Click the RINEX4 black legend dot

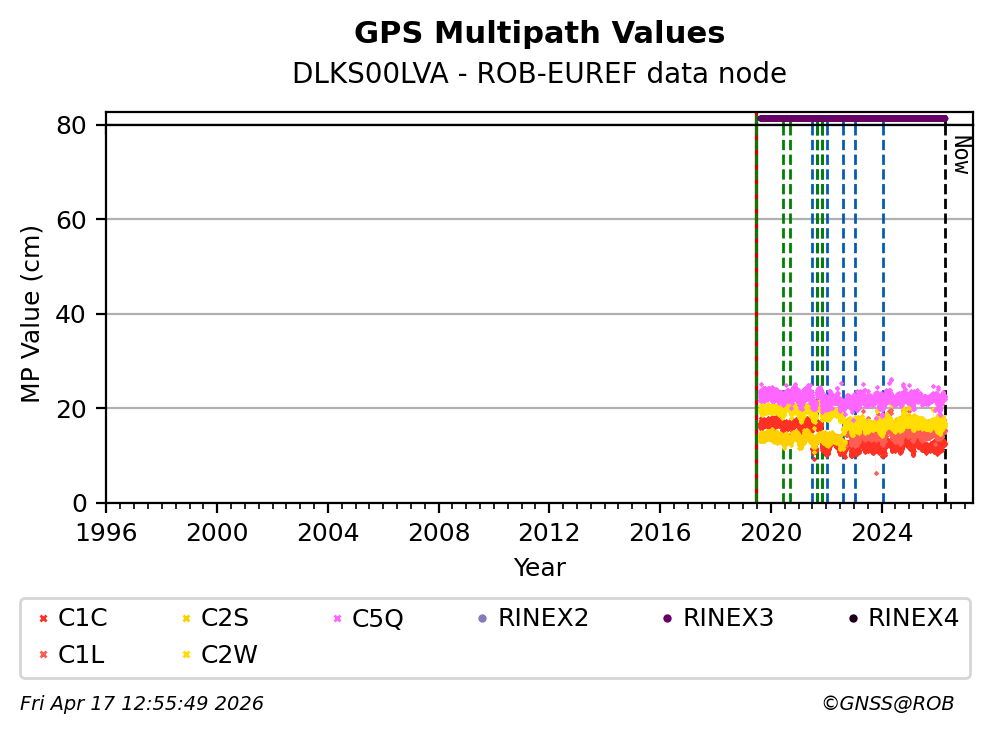(853, 619)
